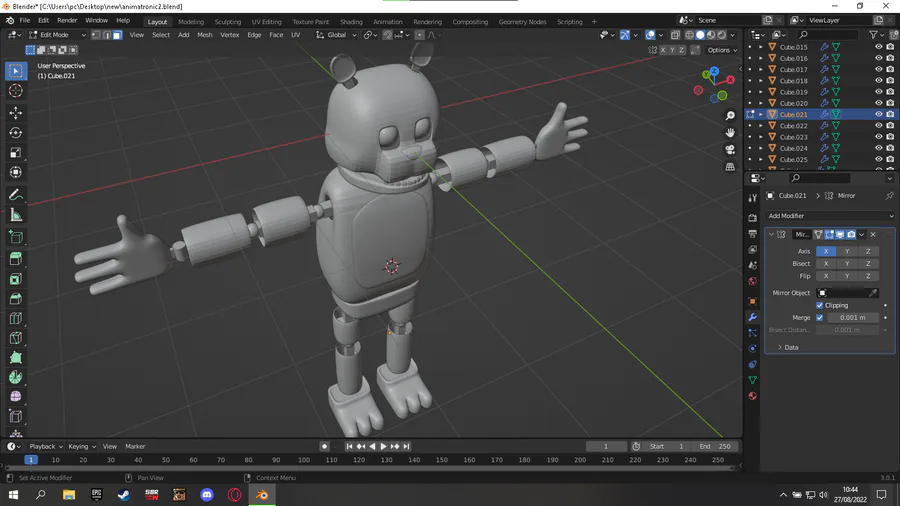Open the Add Modifier dropdown
The width and height of the screenshot is (900, 506).
click(830, 216)
